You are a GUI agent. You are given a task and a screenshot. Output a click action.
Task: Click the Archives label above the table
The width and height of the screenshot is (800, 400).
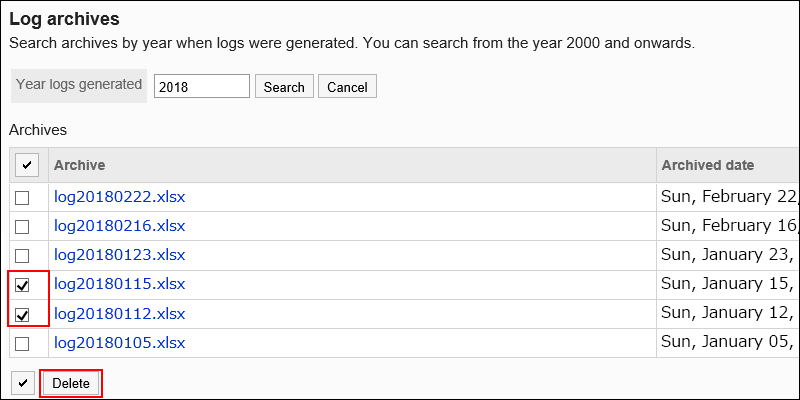click(38, 130)
